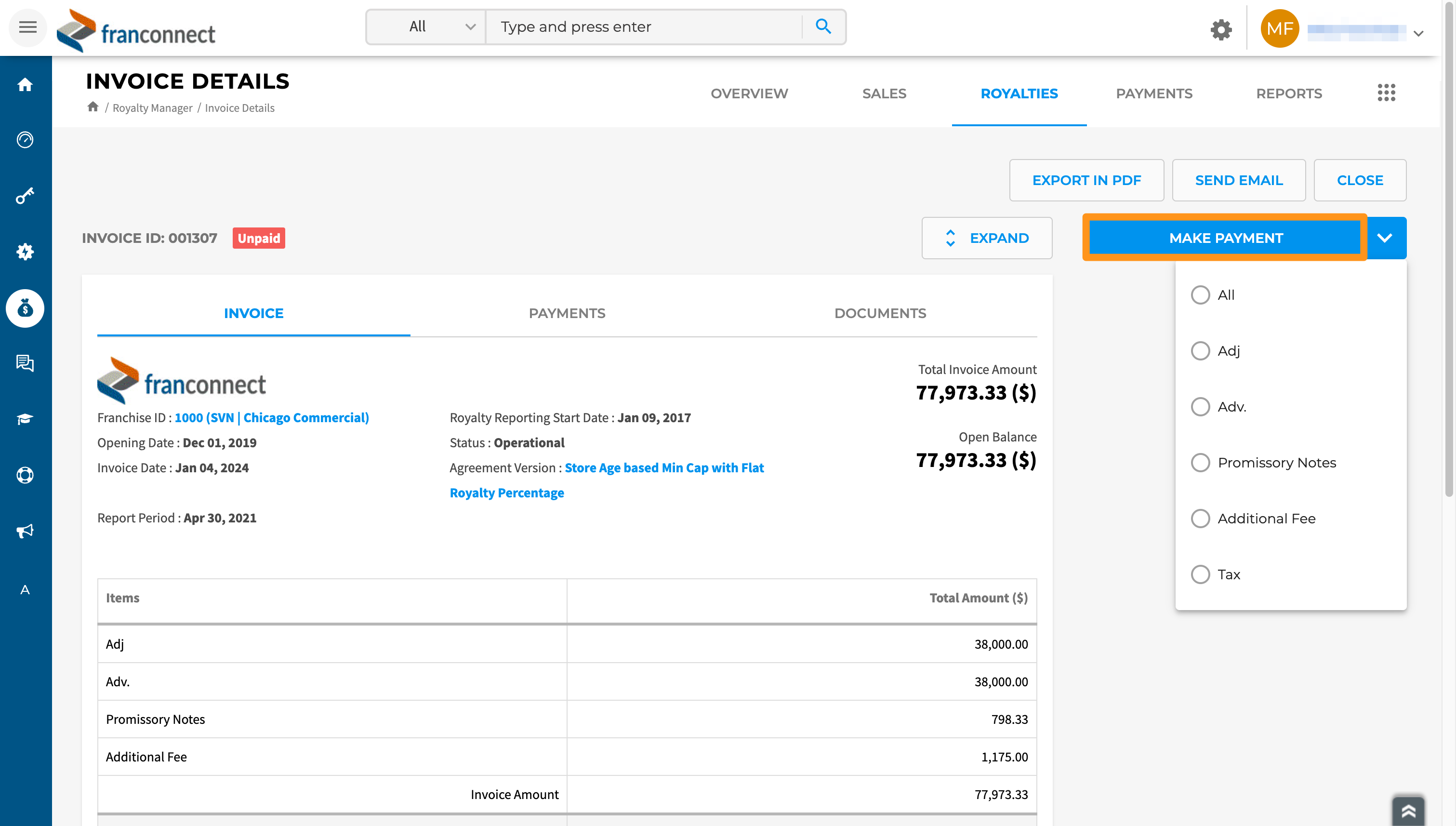Click the Items column header

[122, 598]
